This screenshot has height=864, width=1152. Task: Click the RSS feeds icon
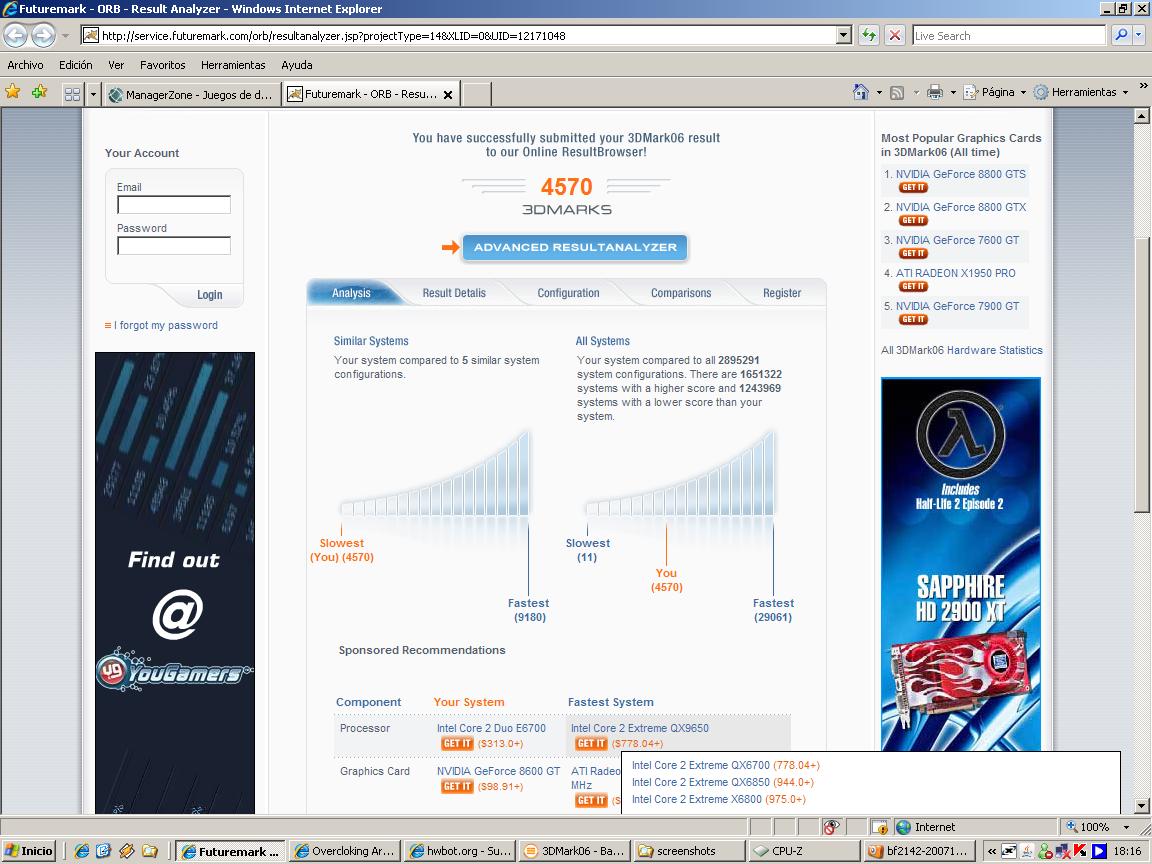pyautogui.click(x=897, y=93)
